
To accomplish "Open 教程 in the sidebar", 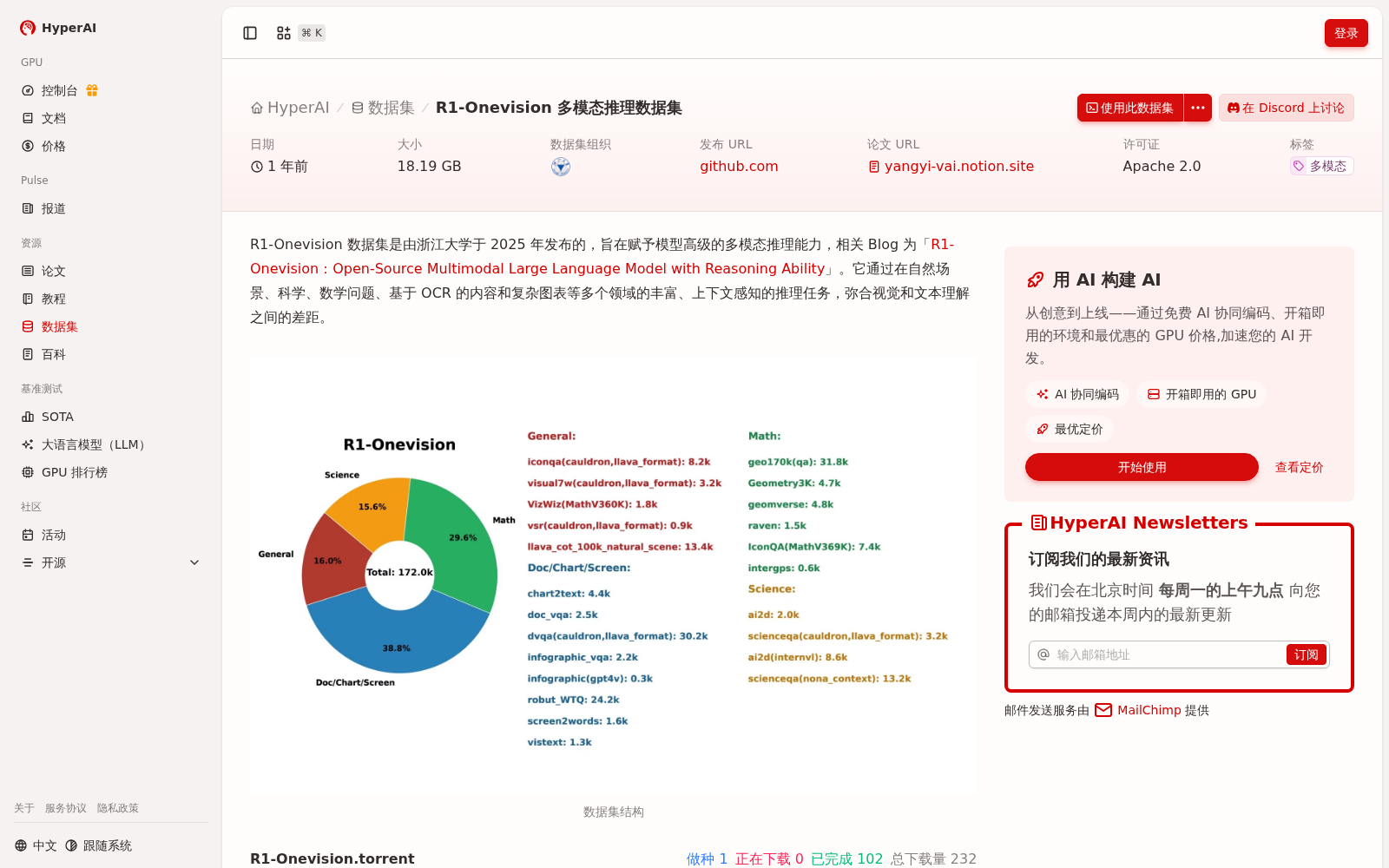I will [x=43, y=299].
